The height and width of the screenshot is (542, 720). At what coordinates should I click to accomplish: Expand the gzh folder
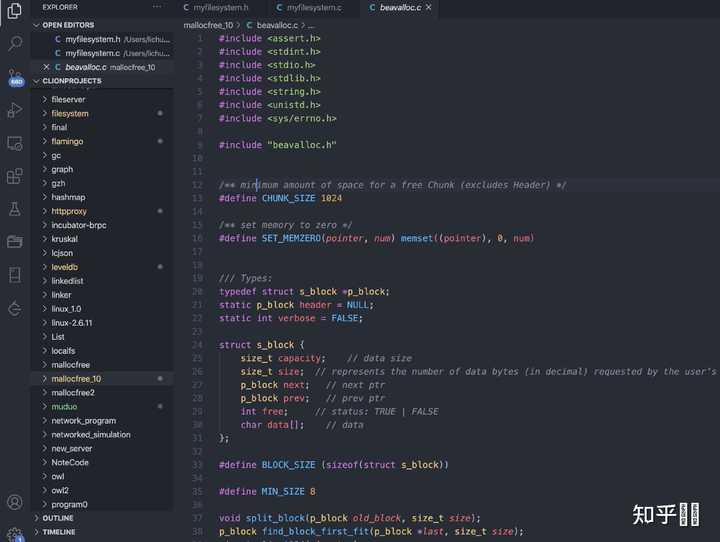pyautogui.click(x=102, y=183)
